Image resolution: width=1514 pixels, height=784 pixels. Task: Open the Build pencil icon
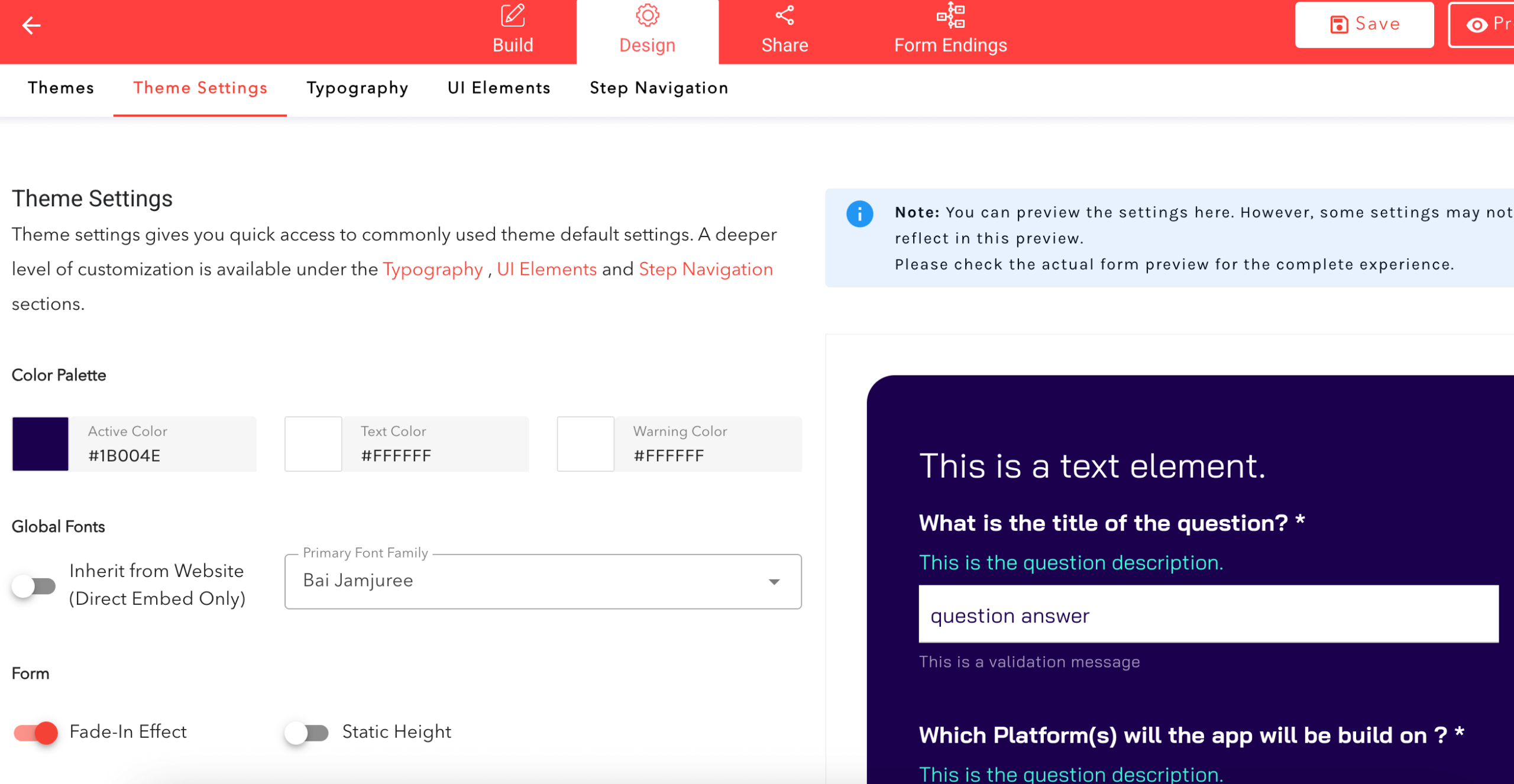(x=512, y=16)
